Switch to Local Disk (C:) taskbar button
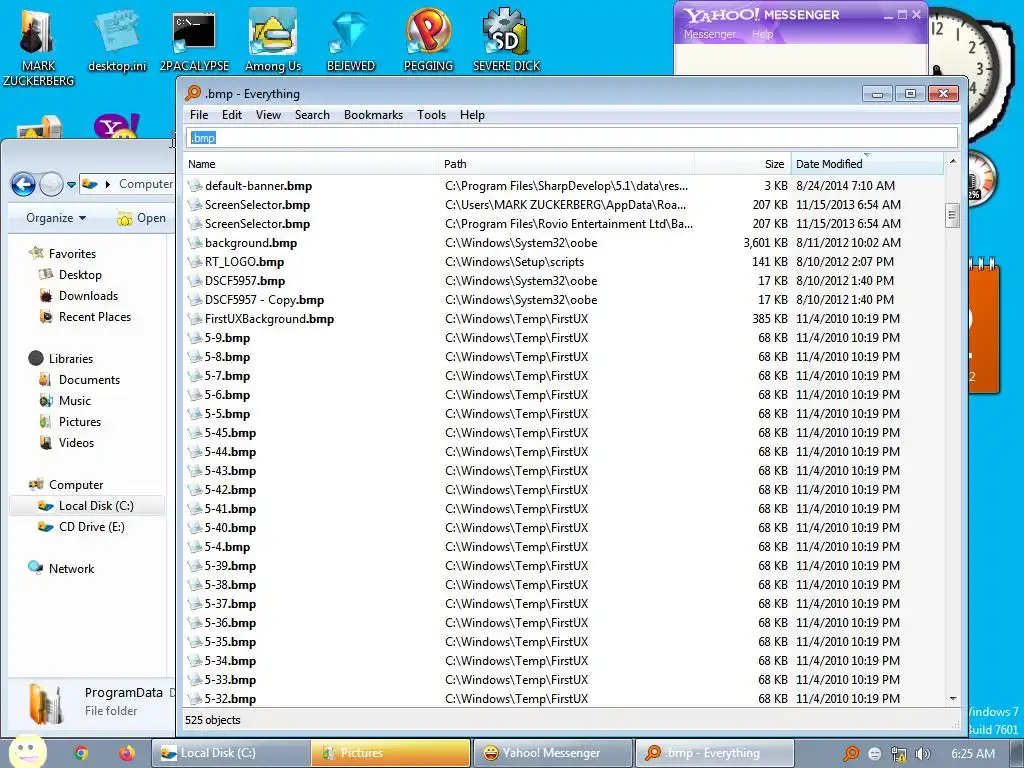The width and height of the screenshot is (1024, 768). click(x=231, y=753)
